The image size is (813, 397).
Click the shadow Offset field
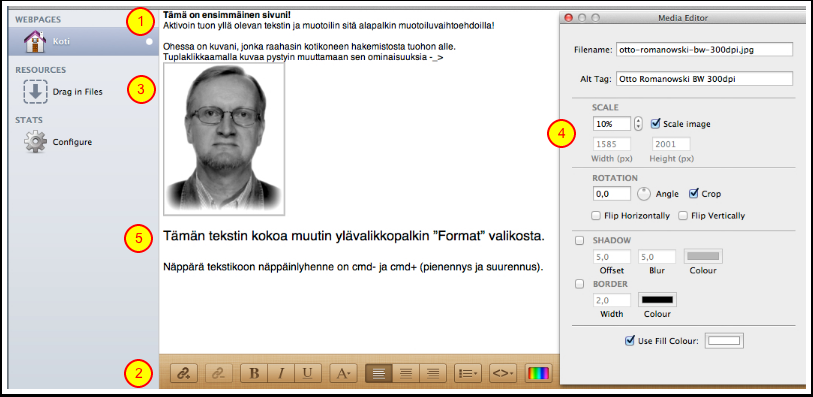(x=612, y=257)
